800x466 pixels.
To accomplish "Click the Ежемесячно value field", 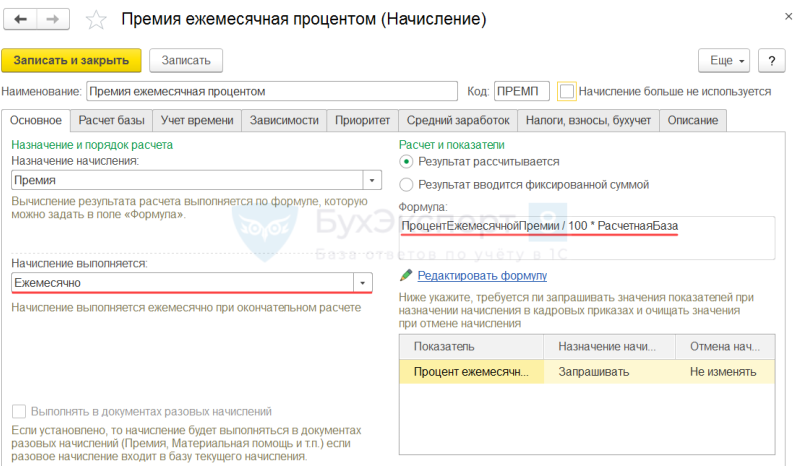I will pos(183,283).
